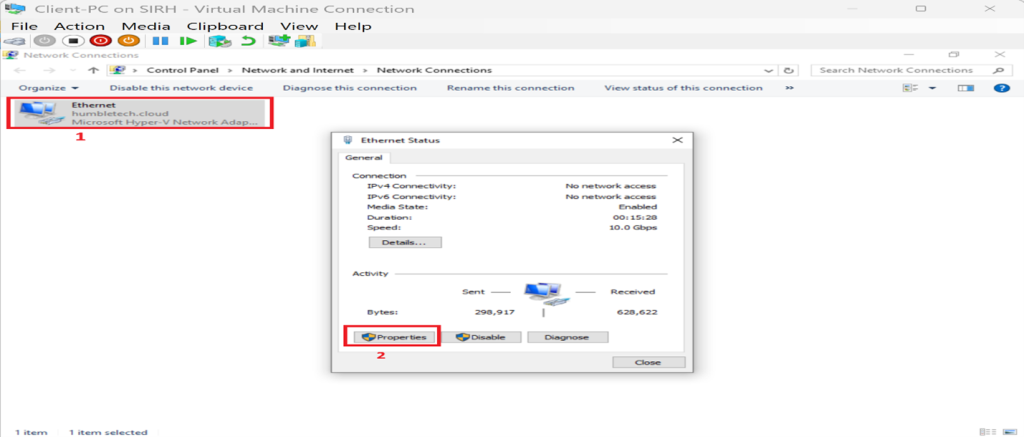Screen dimensions: 1024x437
Task: Select the Ethernet network adapter item
Action: coord(139,112)
